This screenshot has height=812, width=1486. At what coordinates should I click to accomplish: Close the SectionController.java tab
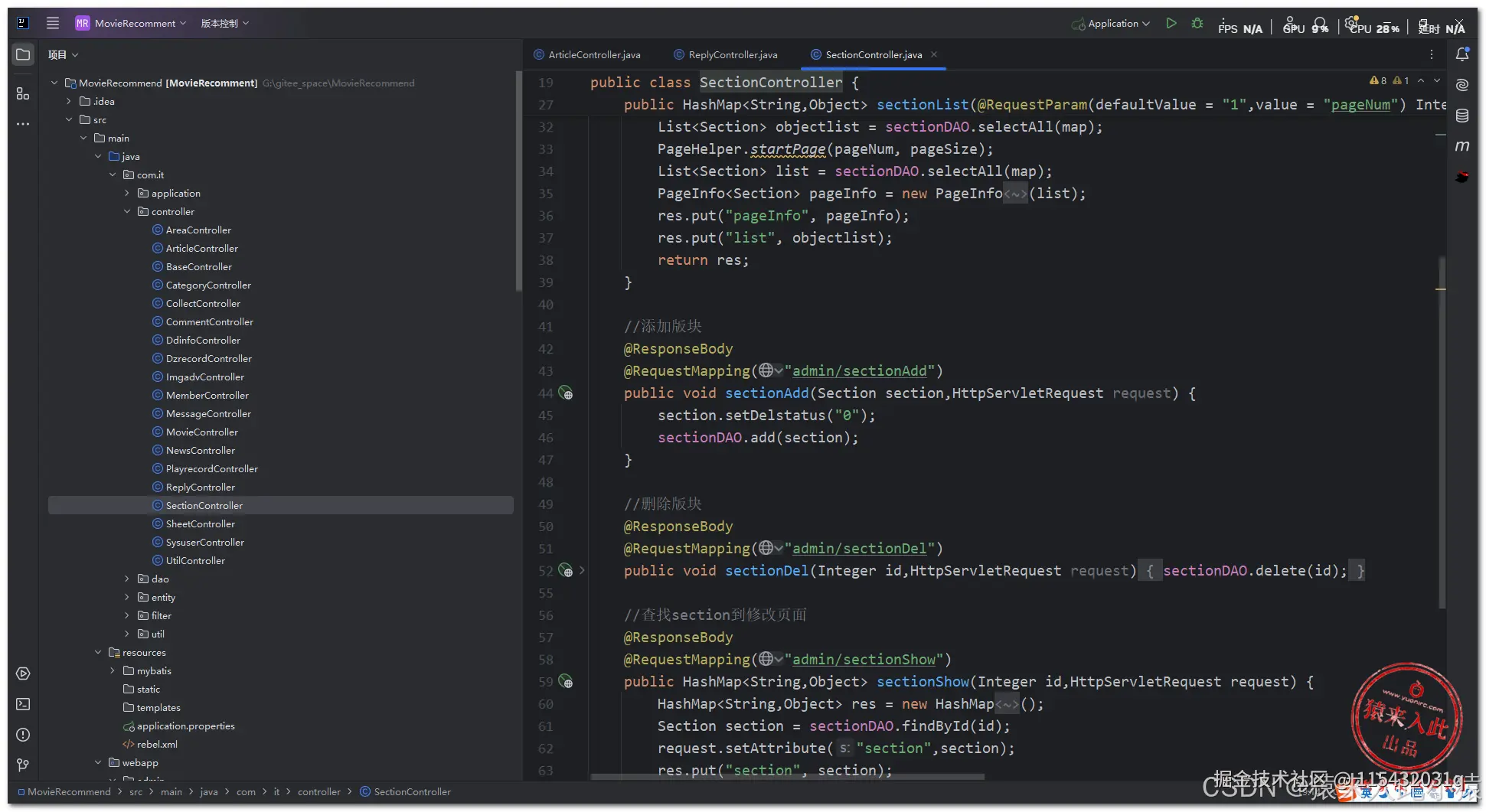pos(934,54)
